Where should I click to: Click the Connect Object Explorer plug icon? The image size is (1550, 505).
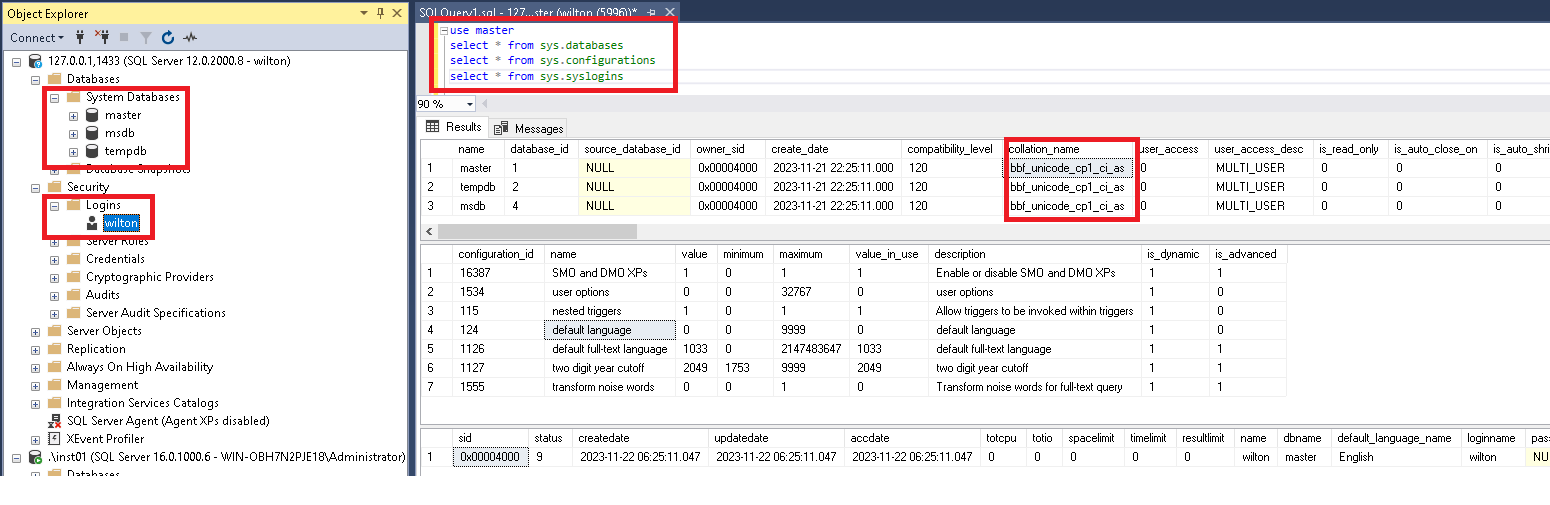[79, 38]
